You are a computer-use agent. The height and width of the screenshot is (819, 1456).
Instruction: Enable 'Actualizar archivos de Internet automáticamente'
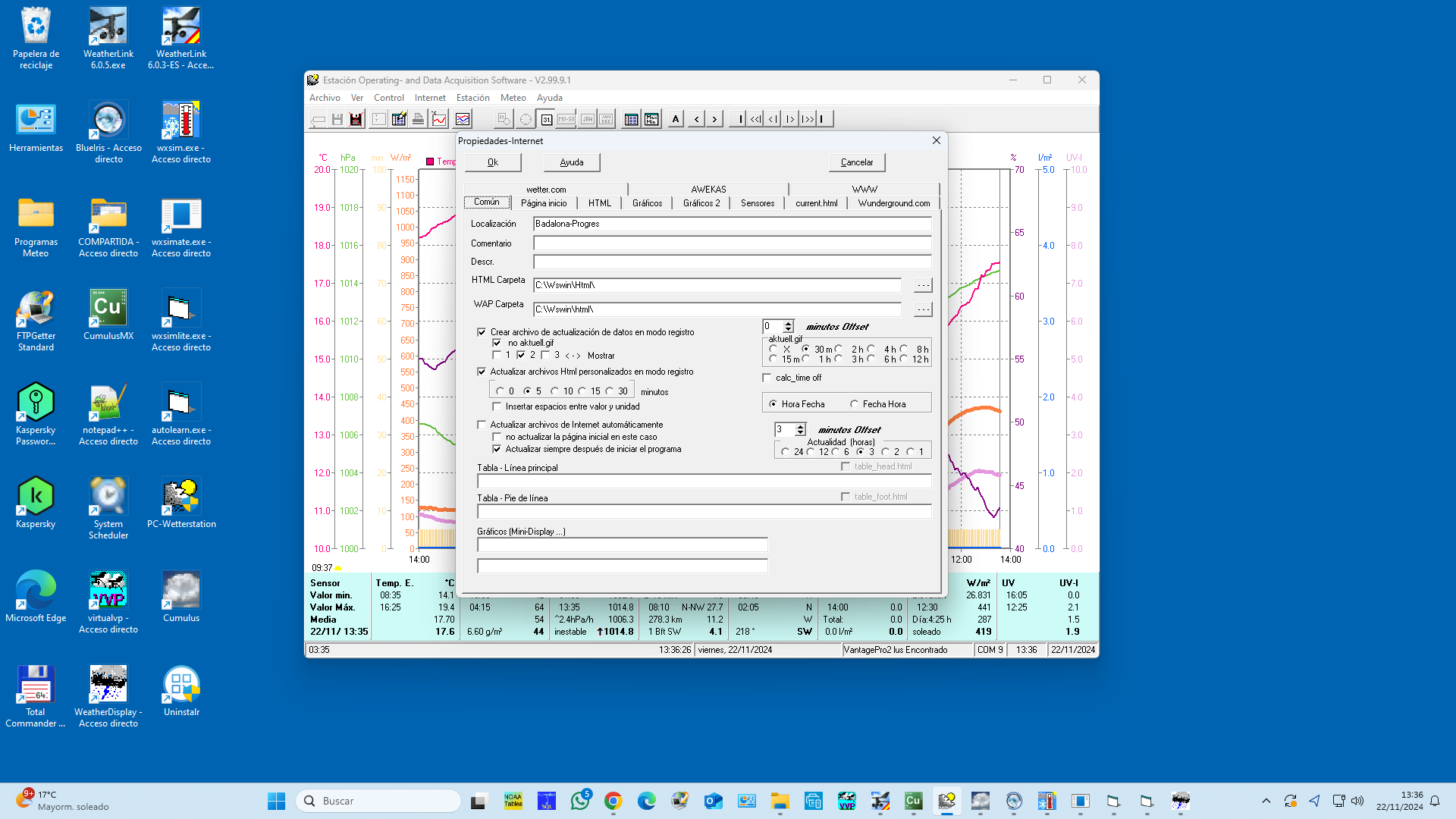482,425
